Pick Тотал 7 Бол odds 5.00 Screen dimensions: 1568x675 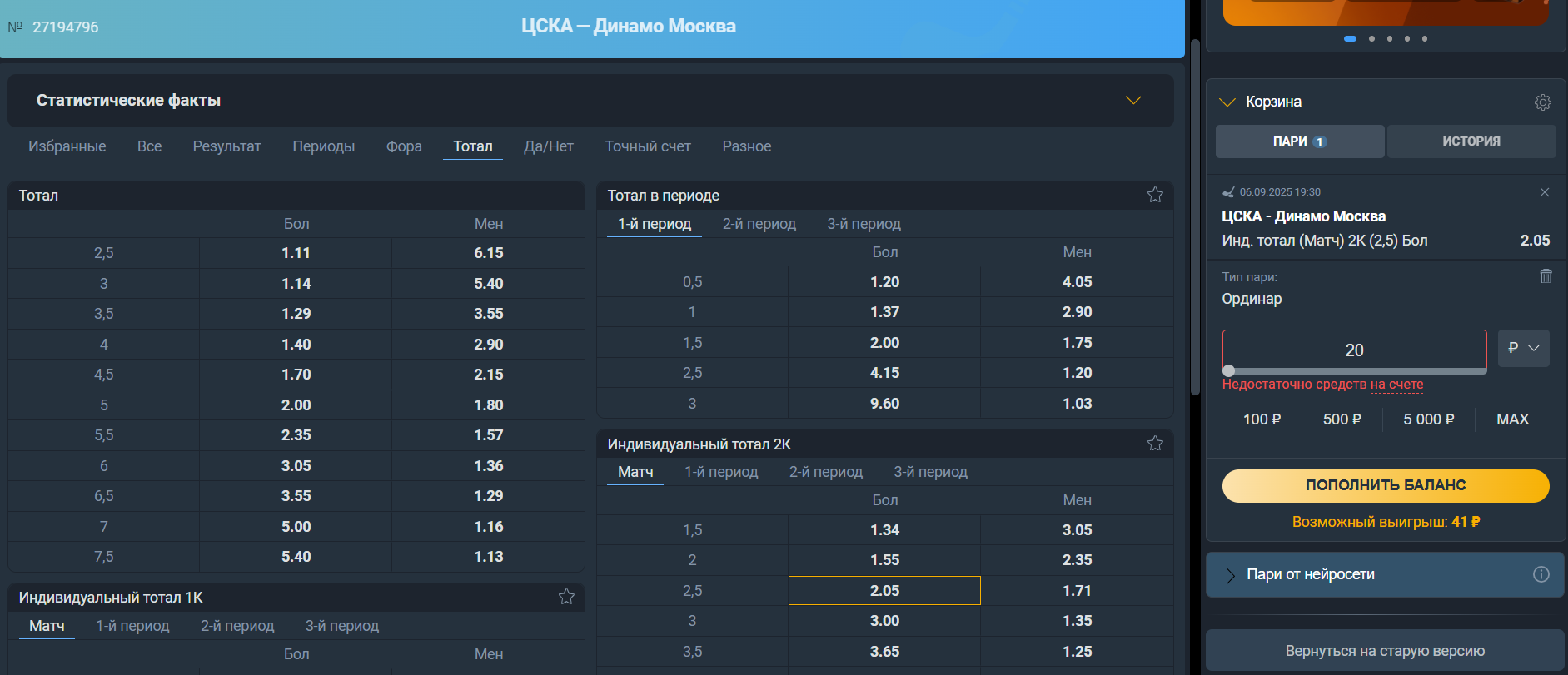pos(296,527)
